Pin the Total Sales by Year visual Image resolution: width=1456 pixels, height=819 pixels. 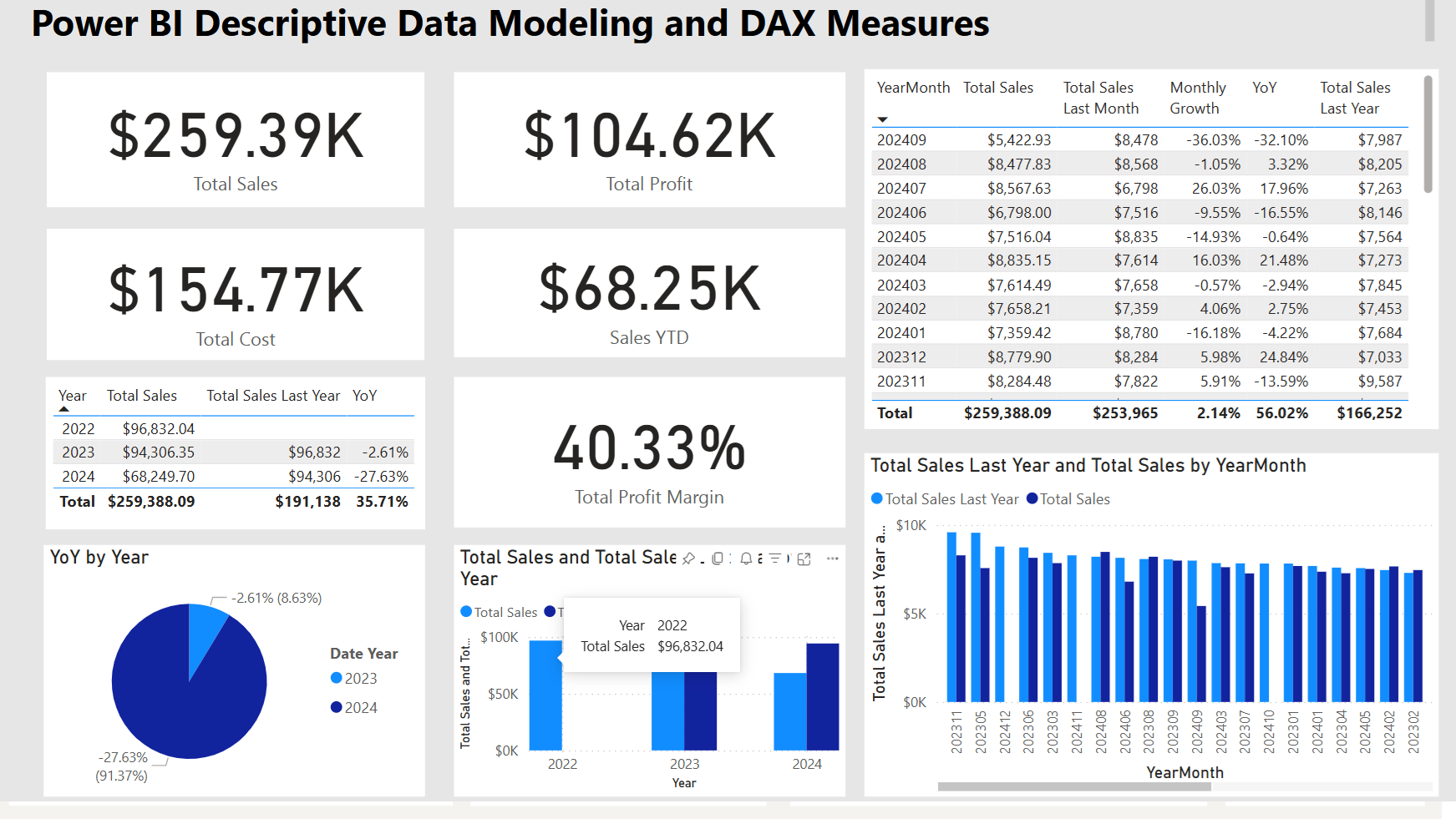click(688, 559)
